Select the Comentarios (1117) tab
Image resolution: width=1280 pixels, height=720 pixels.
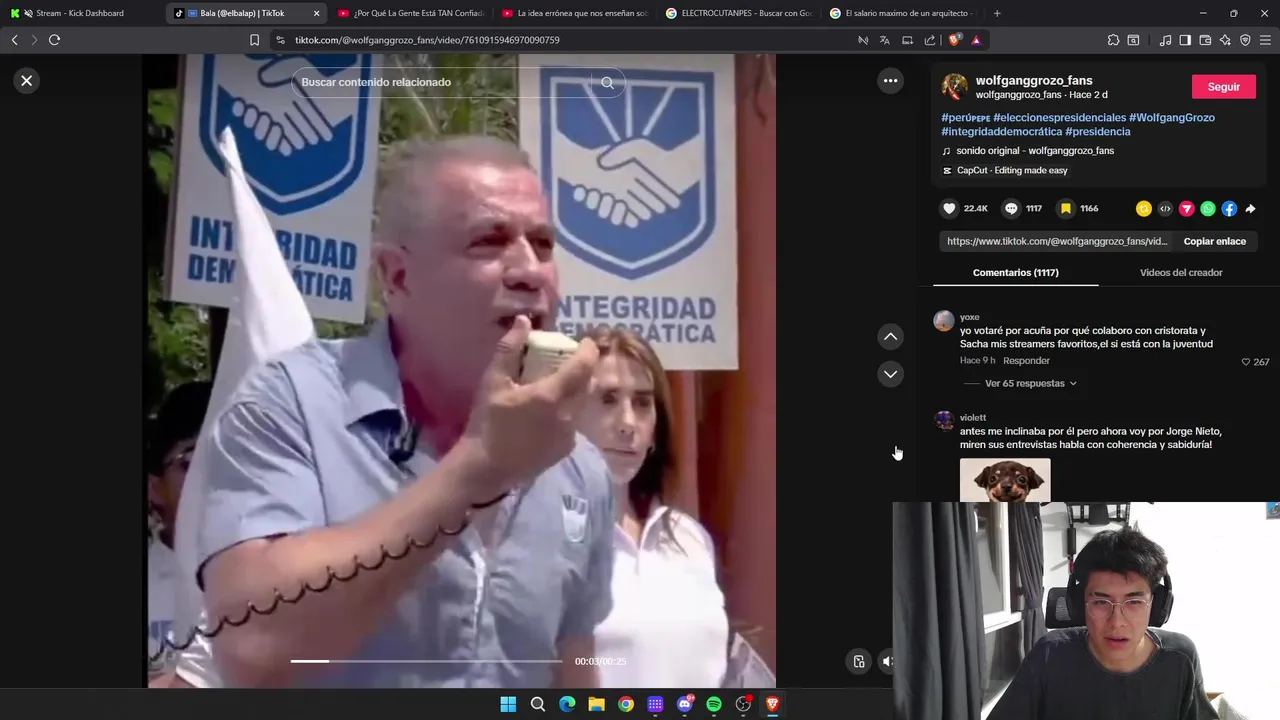[1016, 273]
